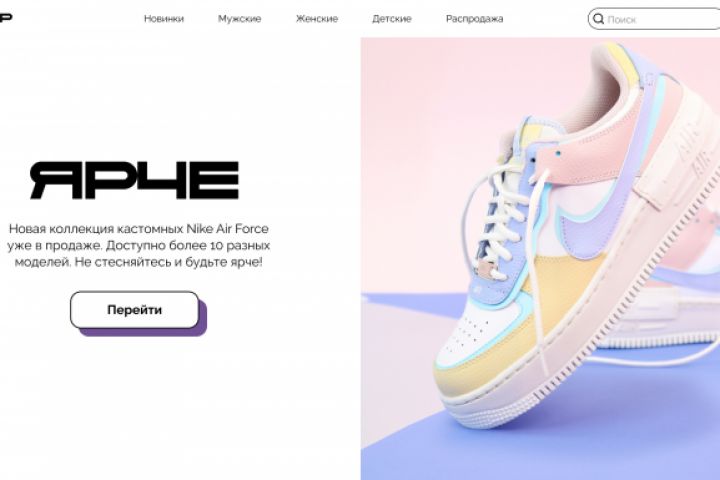Image resolution: width=720 pixels, height=480 pixels.
Task: Click the ЯРЧЕ headline text
Action: point(135,180)
